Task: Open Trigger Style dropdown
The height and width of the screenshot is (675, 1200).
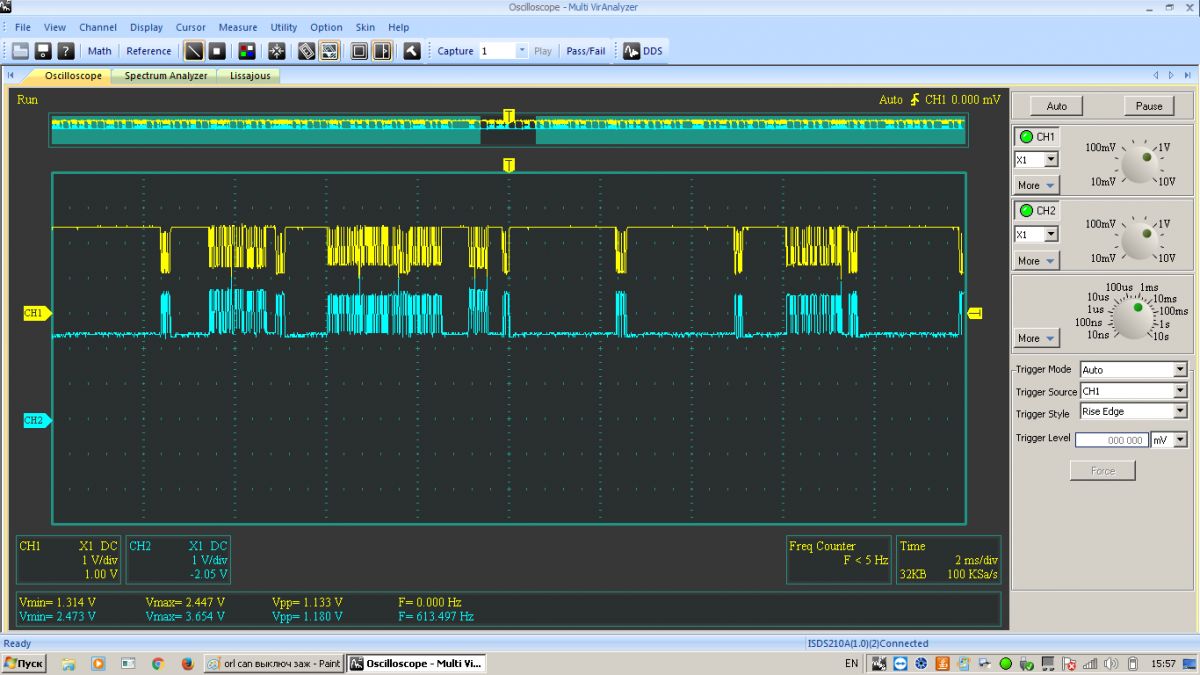Action: click(1180, 411)
